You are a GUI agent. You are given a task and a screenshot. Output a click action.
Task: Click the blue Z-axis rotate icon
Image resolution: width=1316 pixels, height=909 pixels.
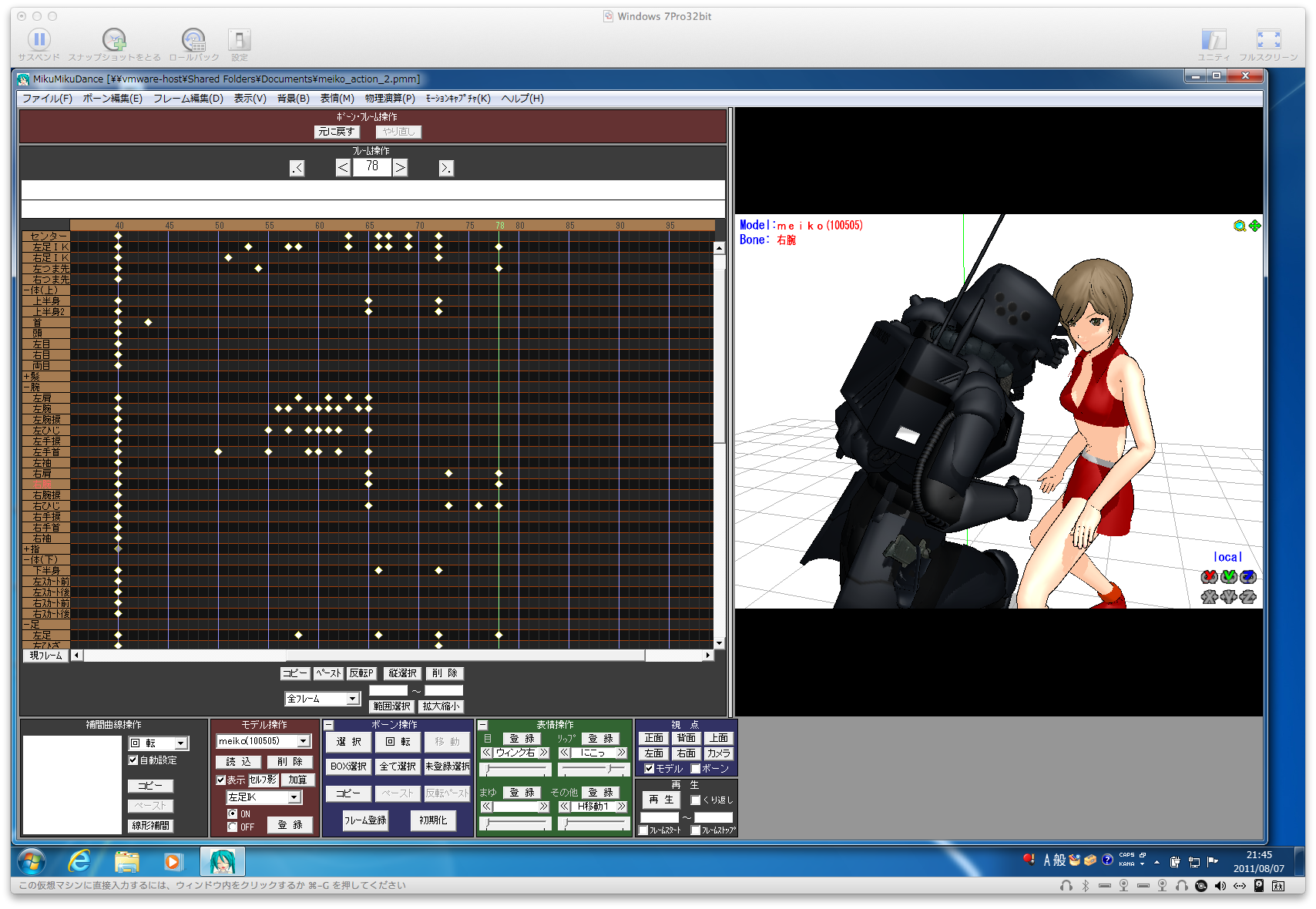[1248, 577]
